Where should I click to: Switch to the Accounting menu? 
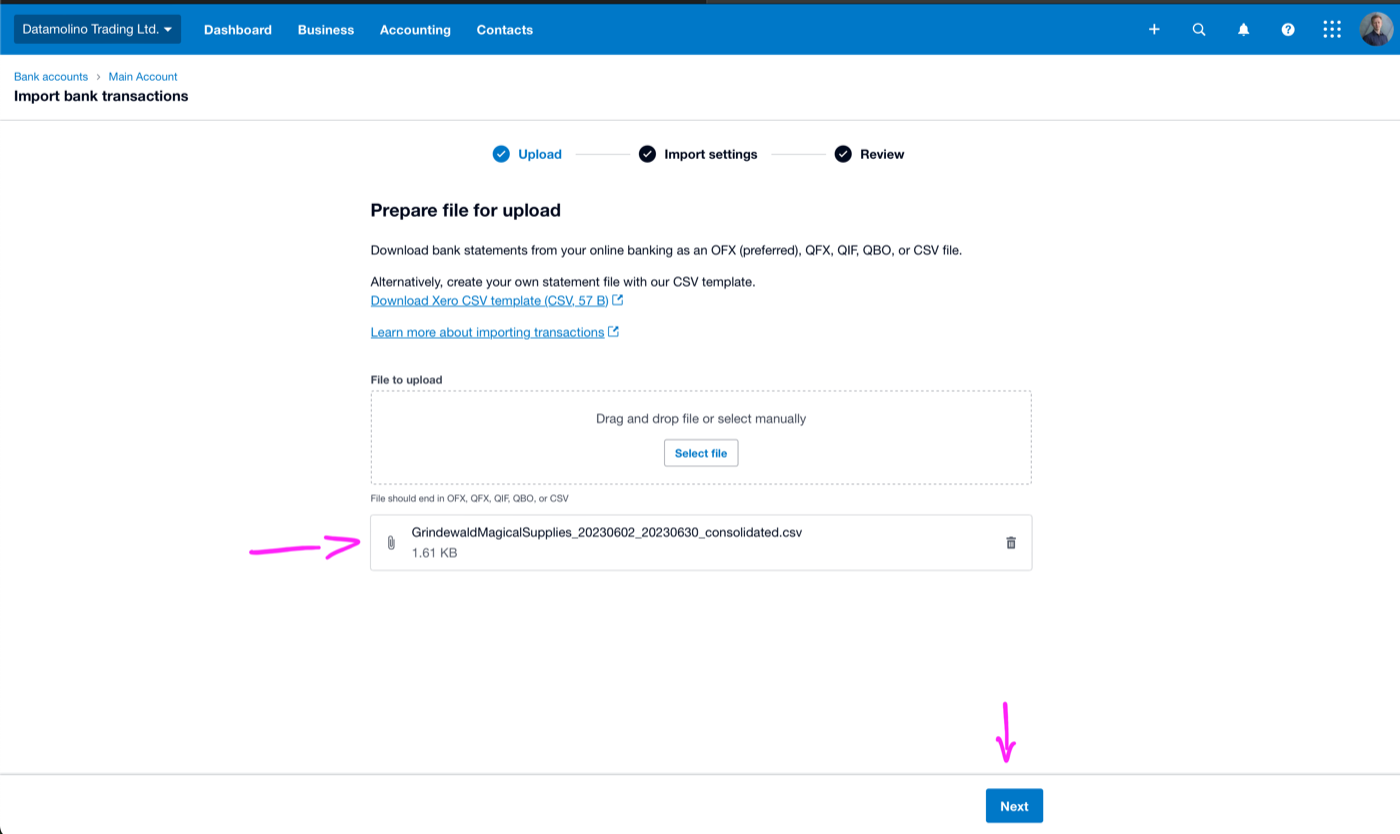pyautogui.click(x=415, y=29)
